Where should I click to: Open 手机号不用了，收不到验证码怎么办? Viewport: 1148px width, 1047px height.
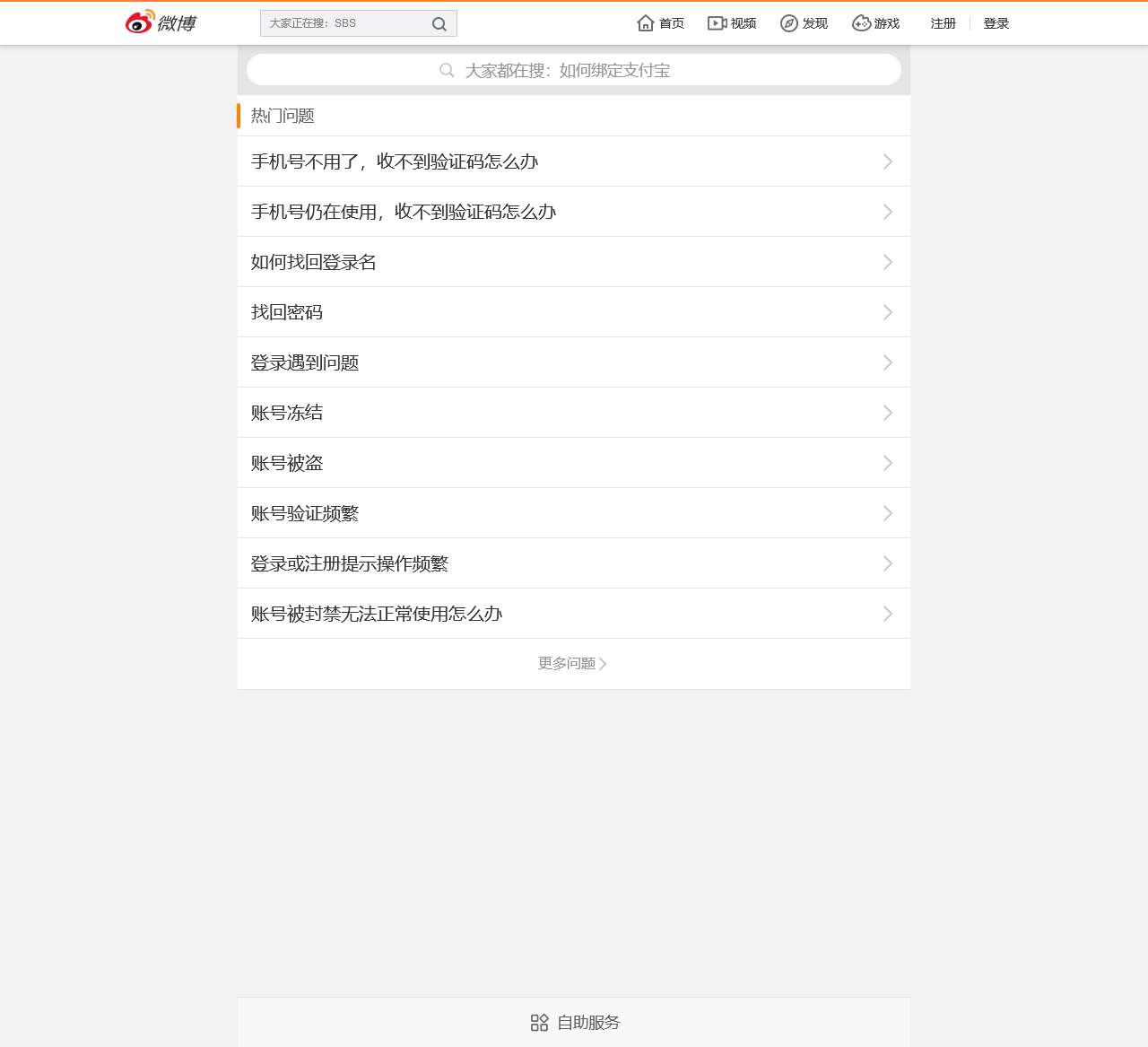coord(574,161)
